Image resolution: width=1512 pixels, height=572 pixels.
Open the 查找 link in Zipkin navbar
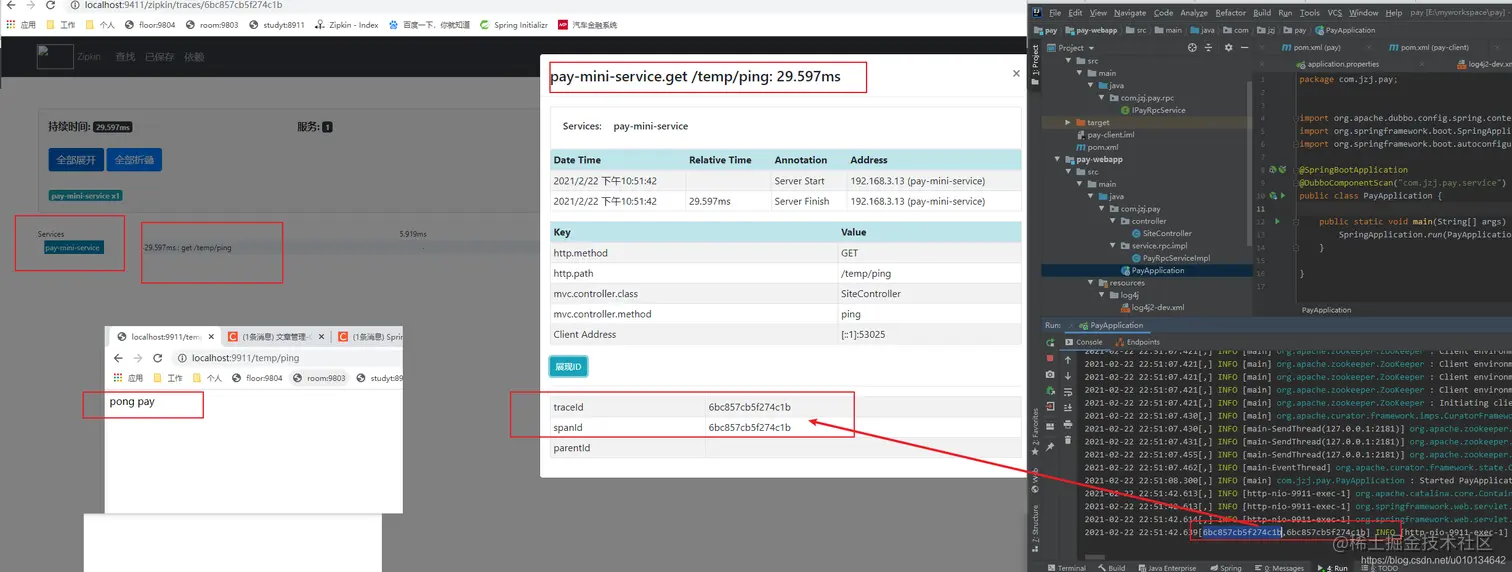pos(125,57)
